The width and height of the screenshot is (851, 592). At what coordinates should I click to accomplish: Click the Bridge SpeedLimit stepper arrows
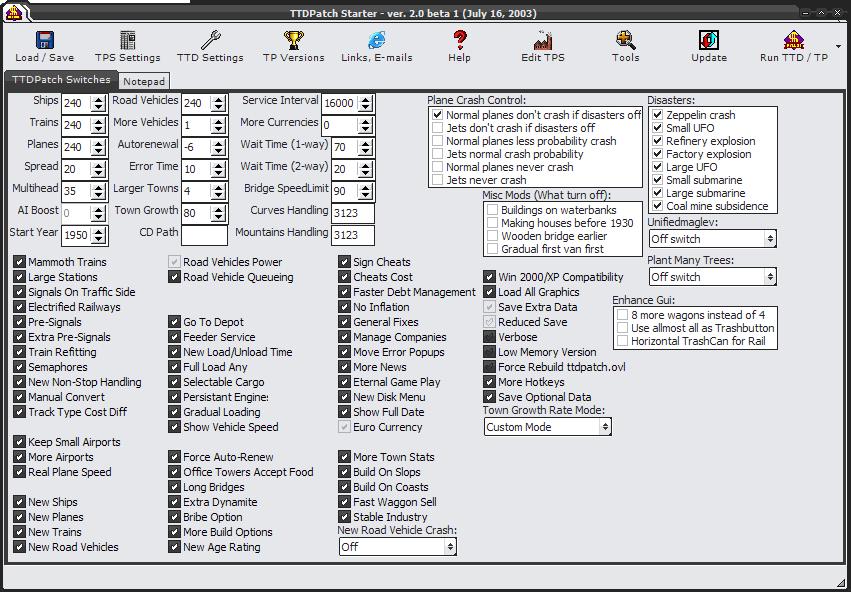[x=365, y=191]
